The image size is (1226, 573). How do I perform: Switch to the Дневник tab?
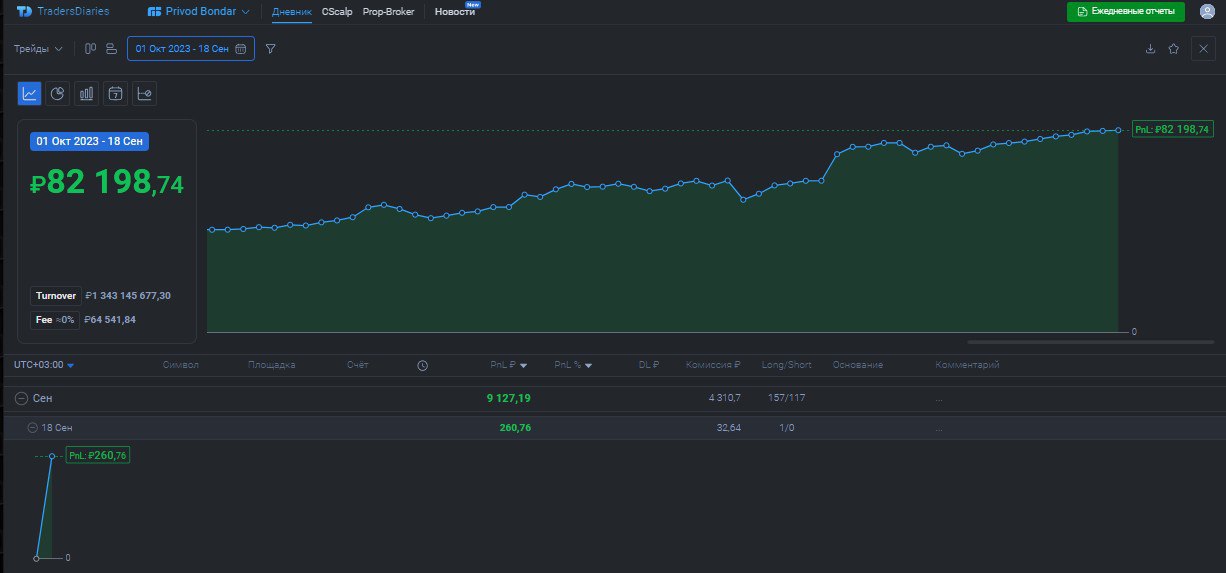pyautogui.click(x=292, y=12)
